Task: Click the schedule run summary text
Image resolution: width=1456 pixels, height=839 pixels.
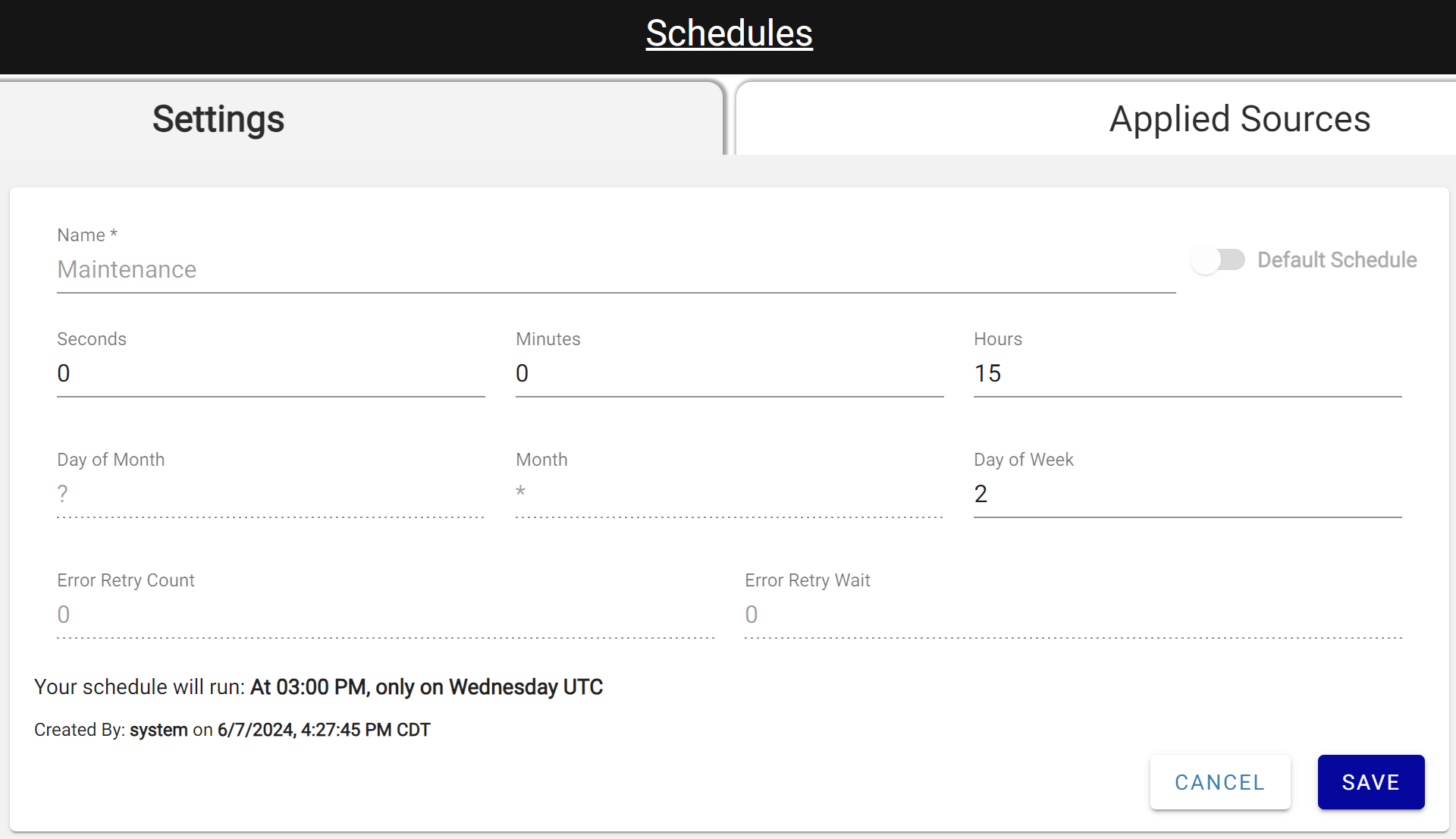Action: [318, 687]
